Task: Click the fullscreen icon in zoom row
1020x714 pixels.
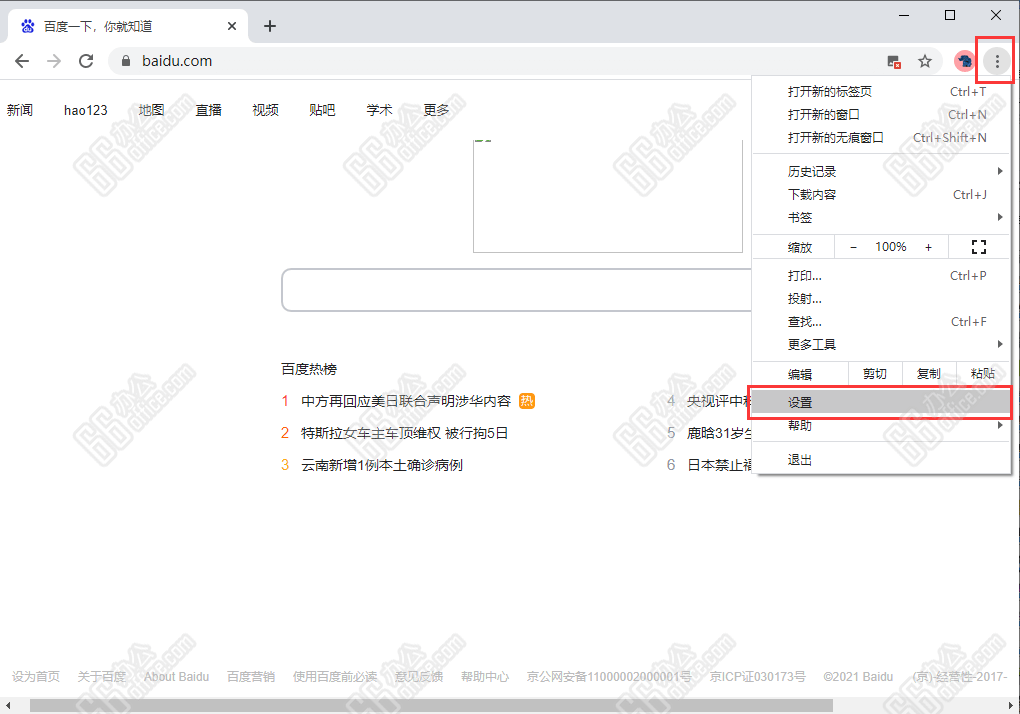Action: (979, 247)
